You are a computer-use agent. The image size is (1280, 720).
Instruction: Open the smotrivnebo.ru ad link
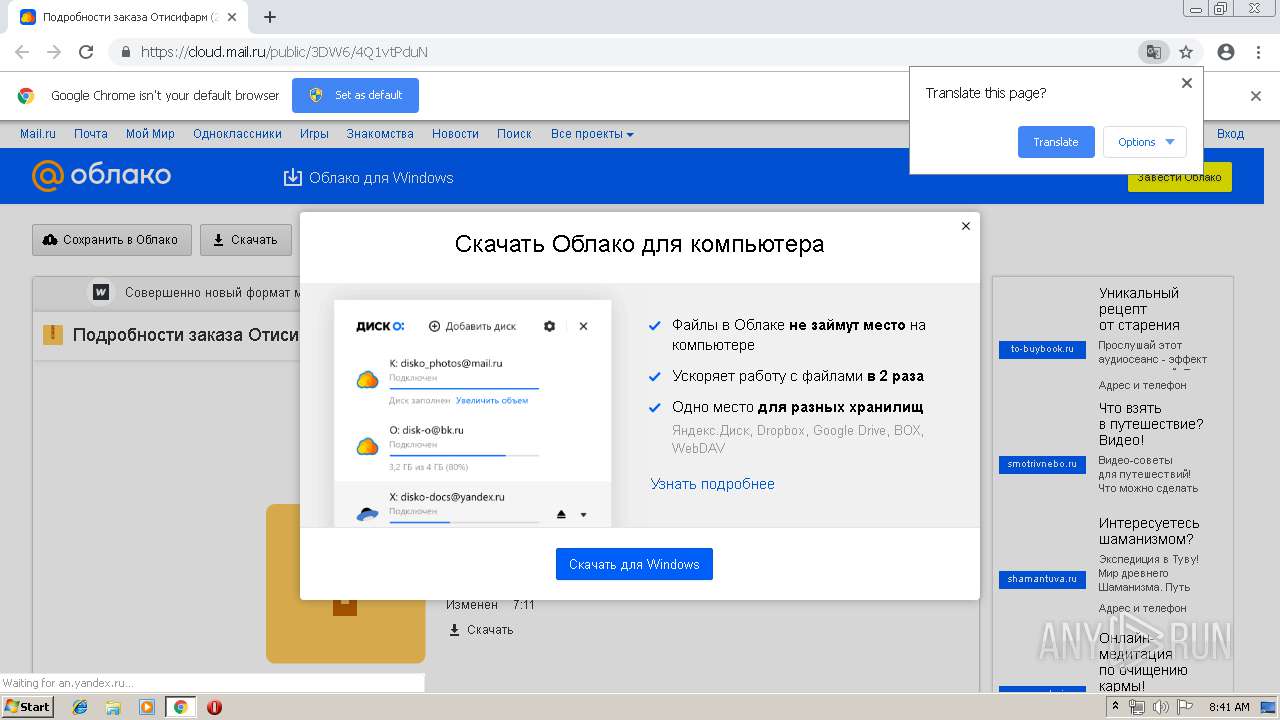pos(1042,464)
